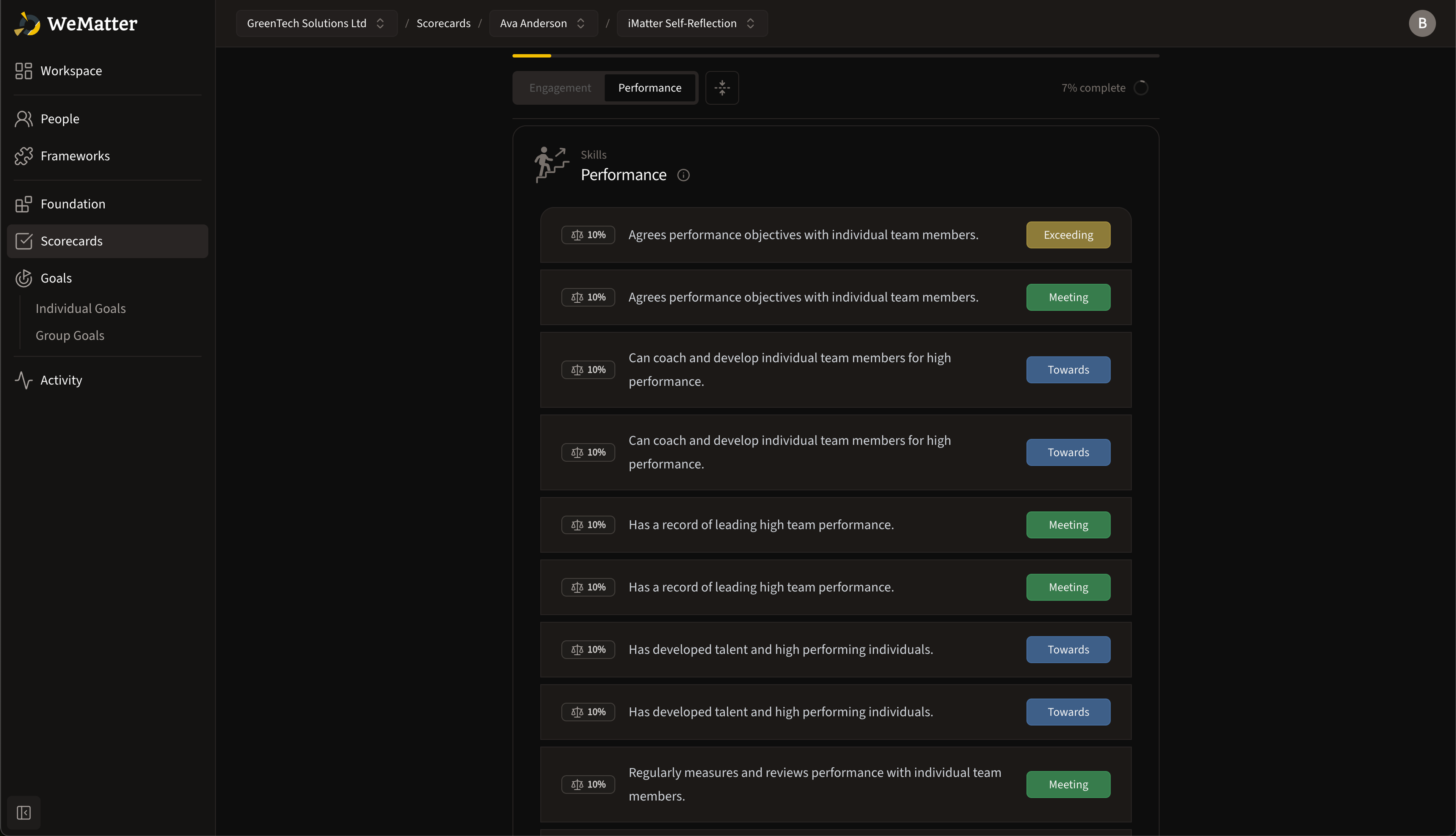Click 10% weight chip on first developed talent row

click(x=588, y=649)
